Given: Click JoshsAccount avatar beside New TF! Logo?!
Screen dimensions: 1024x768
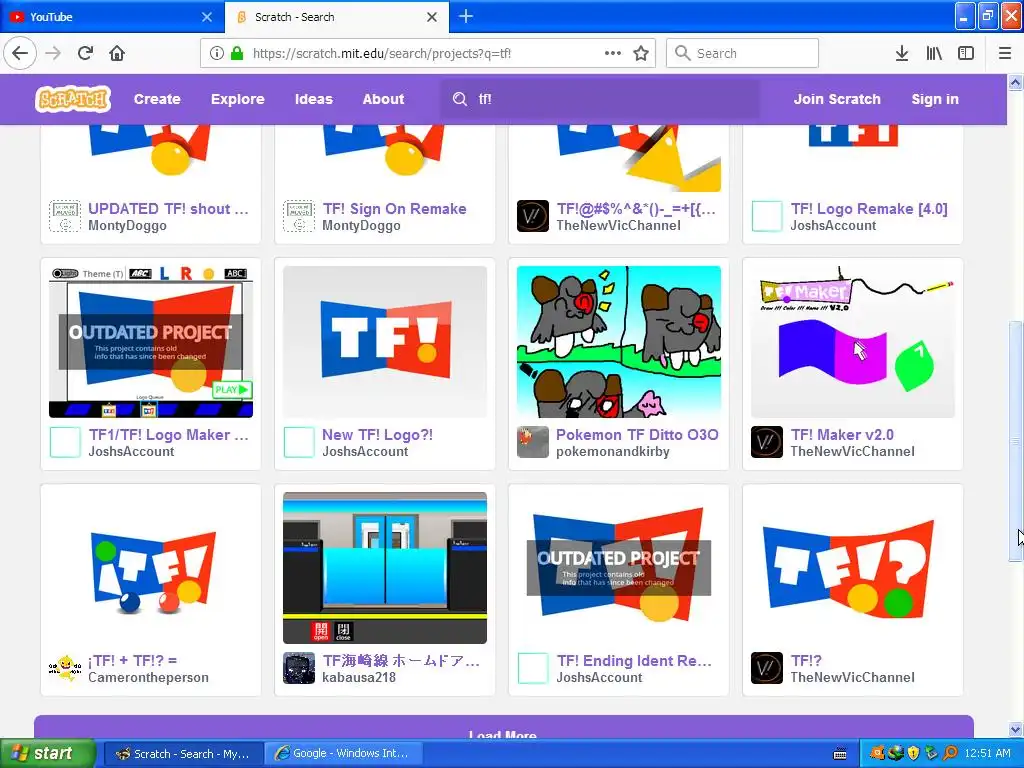Looking at the screenshot, I should pos(299,443).
